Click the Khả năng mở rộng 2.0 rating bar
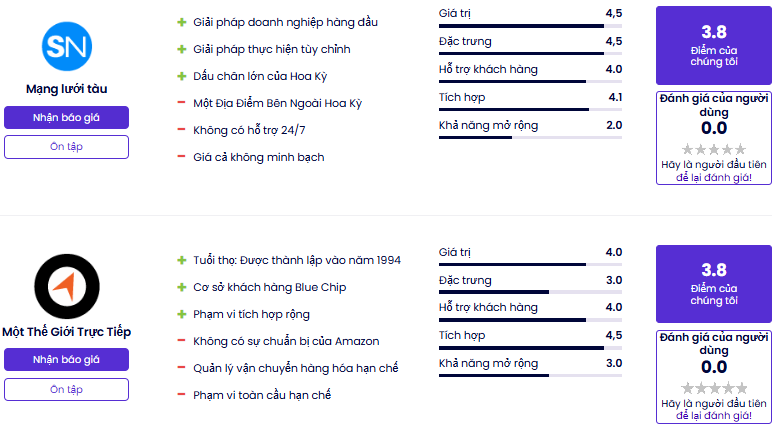This screenshot has width=775, height=428. 530,137
